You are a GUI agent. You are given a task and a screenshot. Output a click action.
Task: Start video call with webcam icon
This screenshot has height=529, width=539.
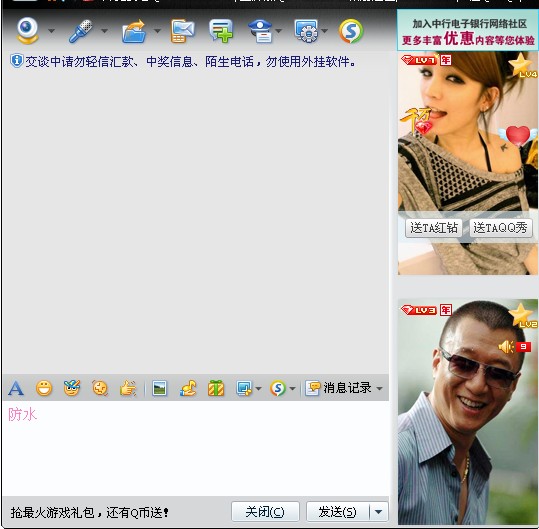pyautogui.click(x=27, y=31)
